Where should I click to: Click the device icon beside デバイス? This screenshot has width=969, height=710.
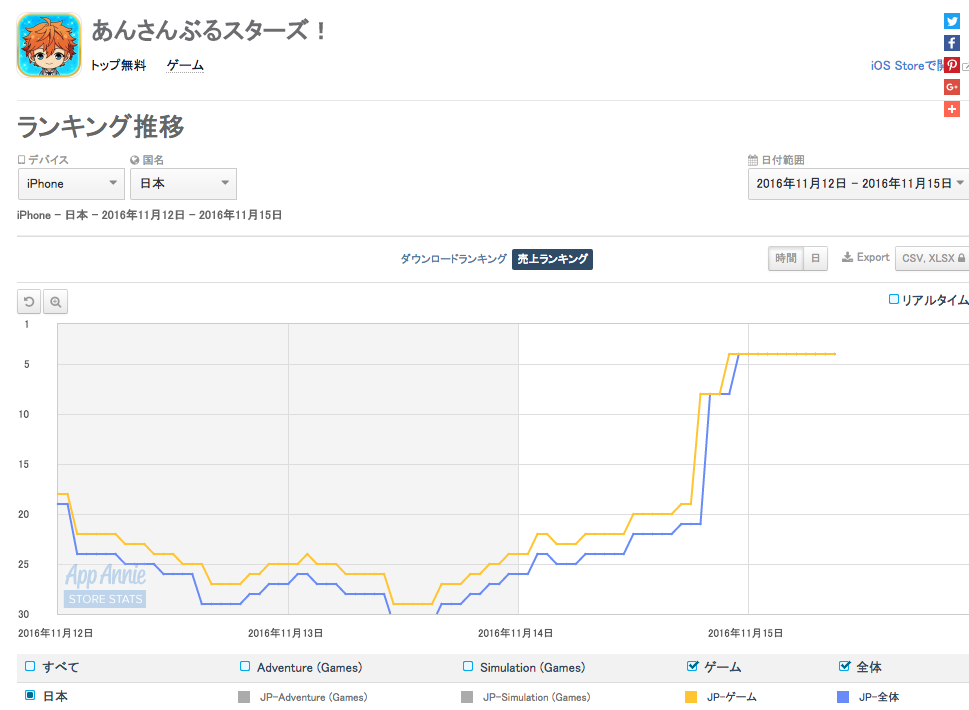22,159
